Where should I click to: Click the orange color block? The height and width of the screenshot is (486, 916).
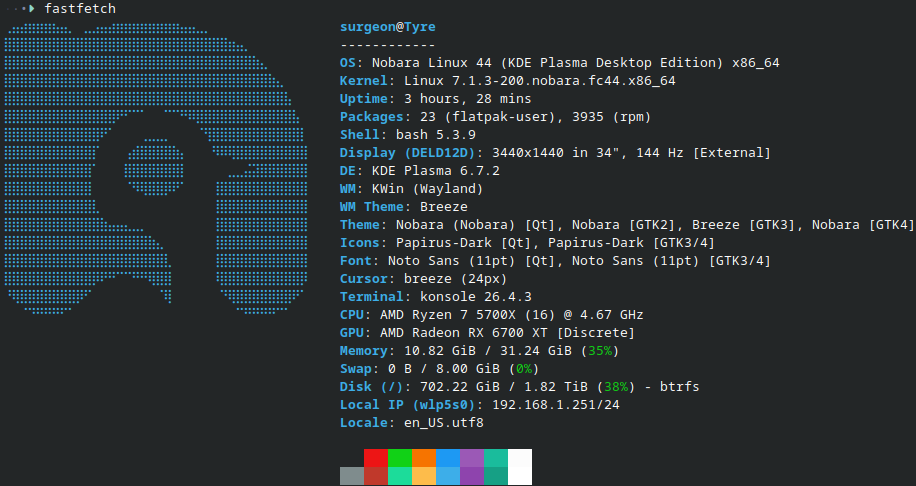(x=424, y=458)
